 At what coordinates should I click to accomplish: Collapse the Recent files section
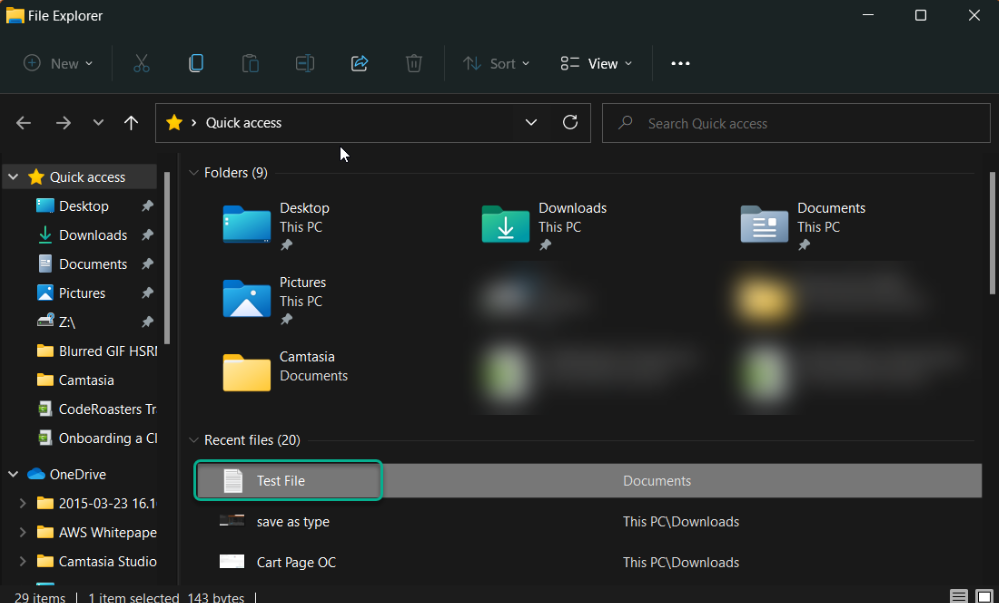[193, 440]
